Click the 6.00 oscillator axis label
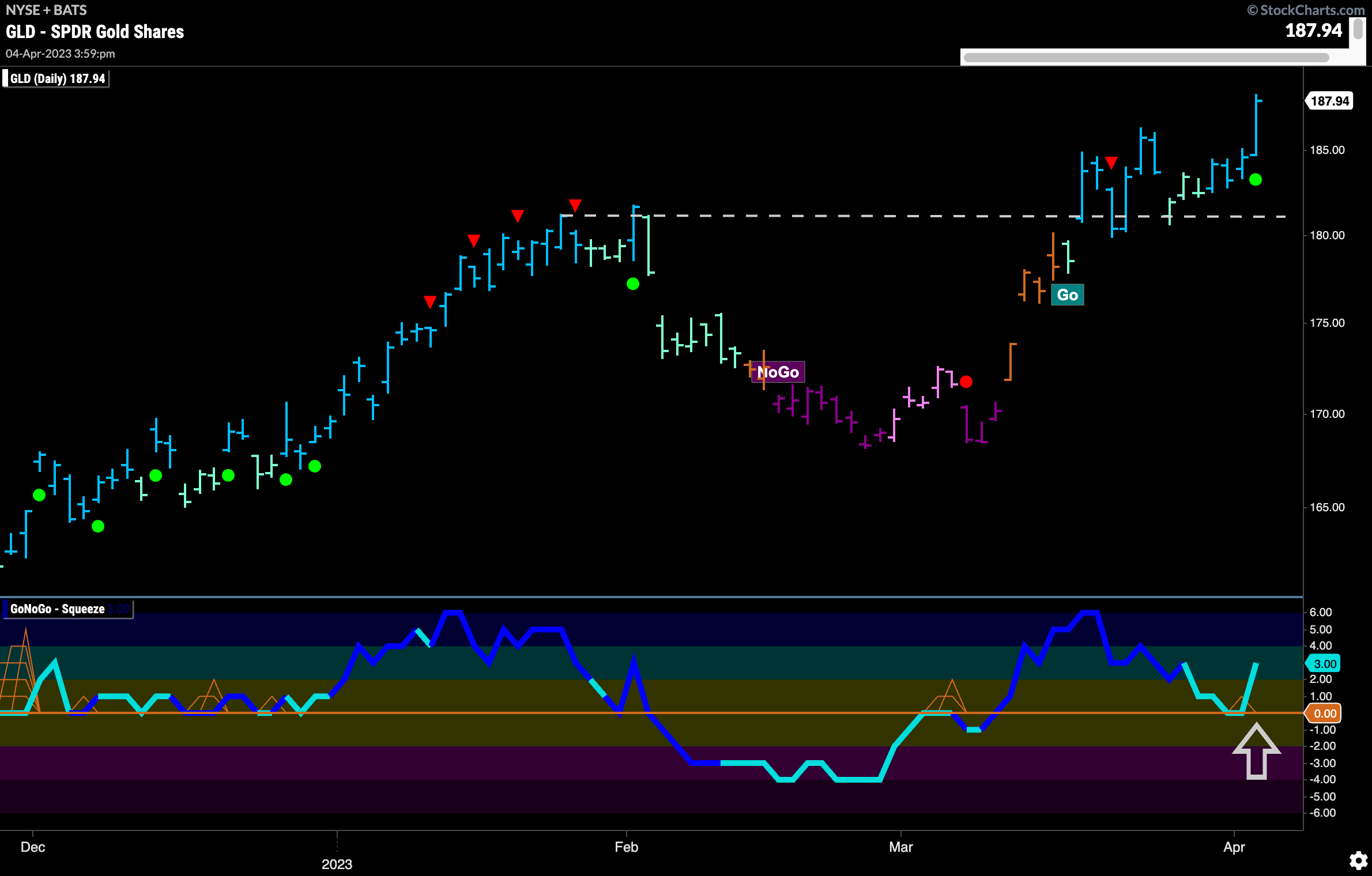 coord(1321,612)
